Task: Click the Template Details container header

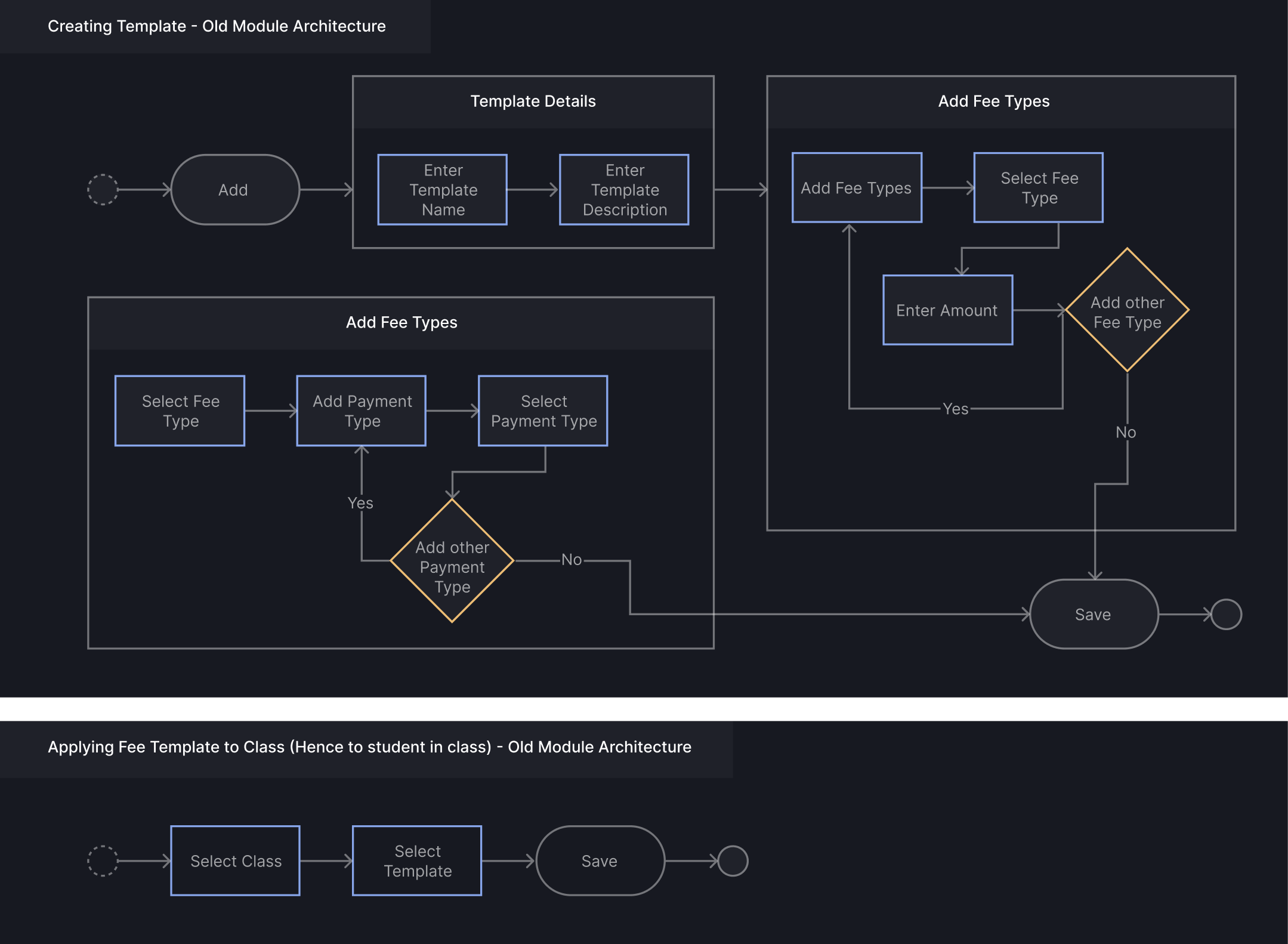Action: coord(533,101)
